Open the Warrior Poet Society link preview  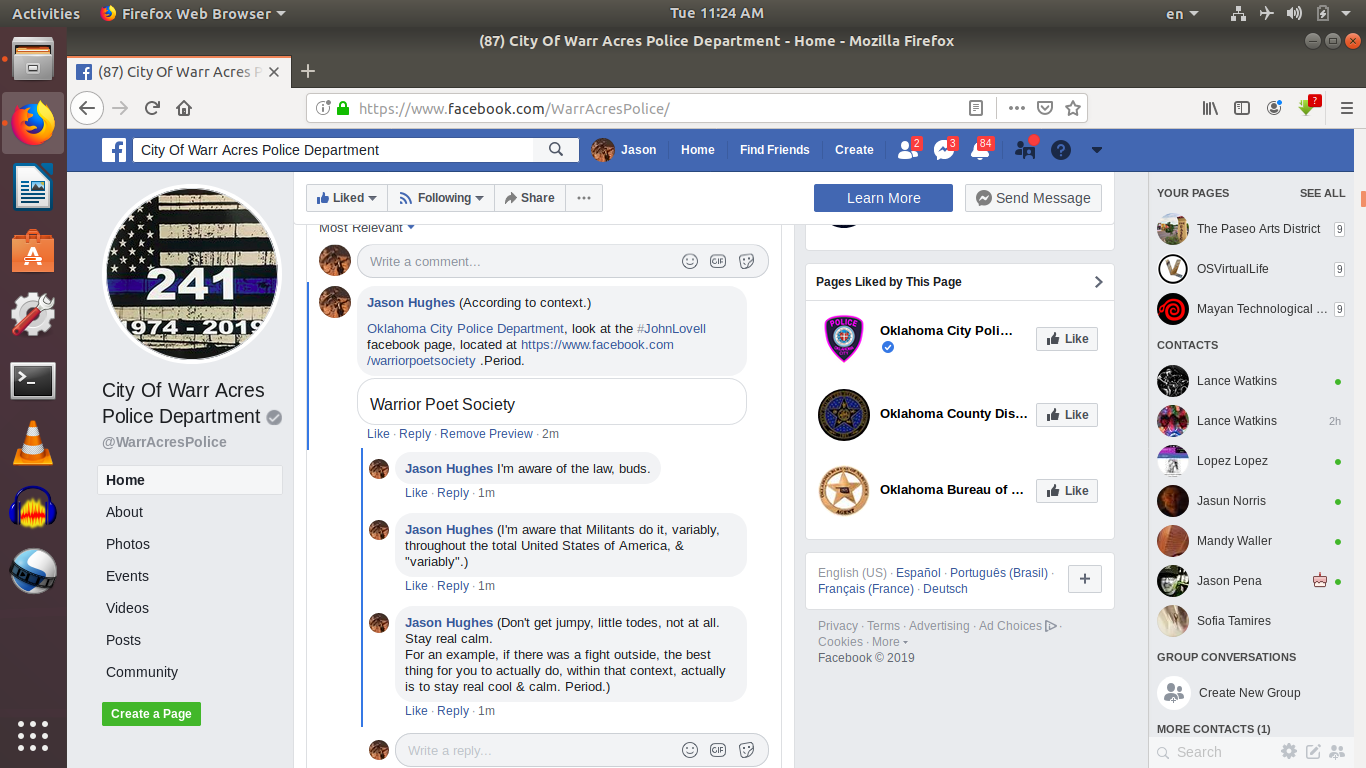552,404
